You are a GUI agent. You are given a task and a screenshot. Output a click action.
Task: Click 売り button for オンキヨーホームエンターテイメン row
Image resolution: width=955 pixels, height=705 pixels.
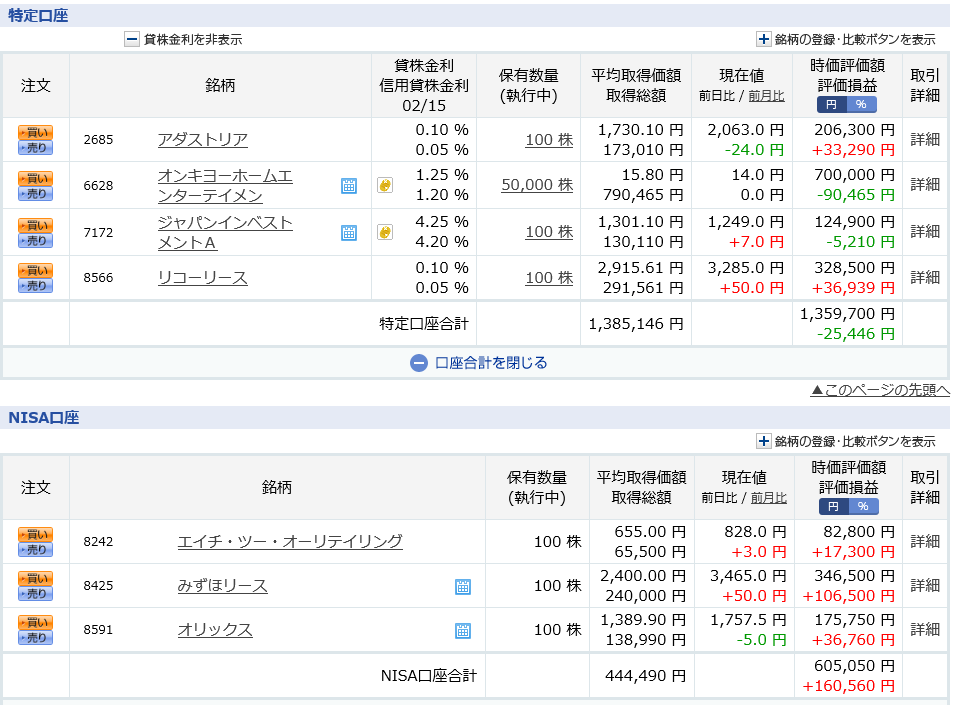pyautogui.click(x=35, y=194)
